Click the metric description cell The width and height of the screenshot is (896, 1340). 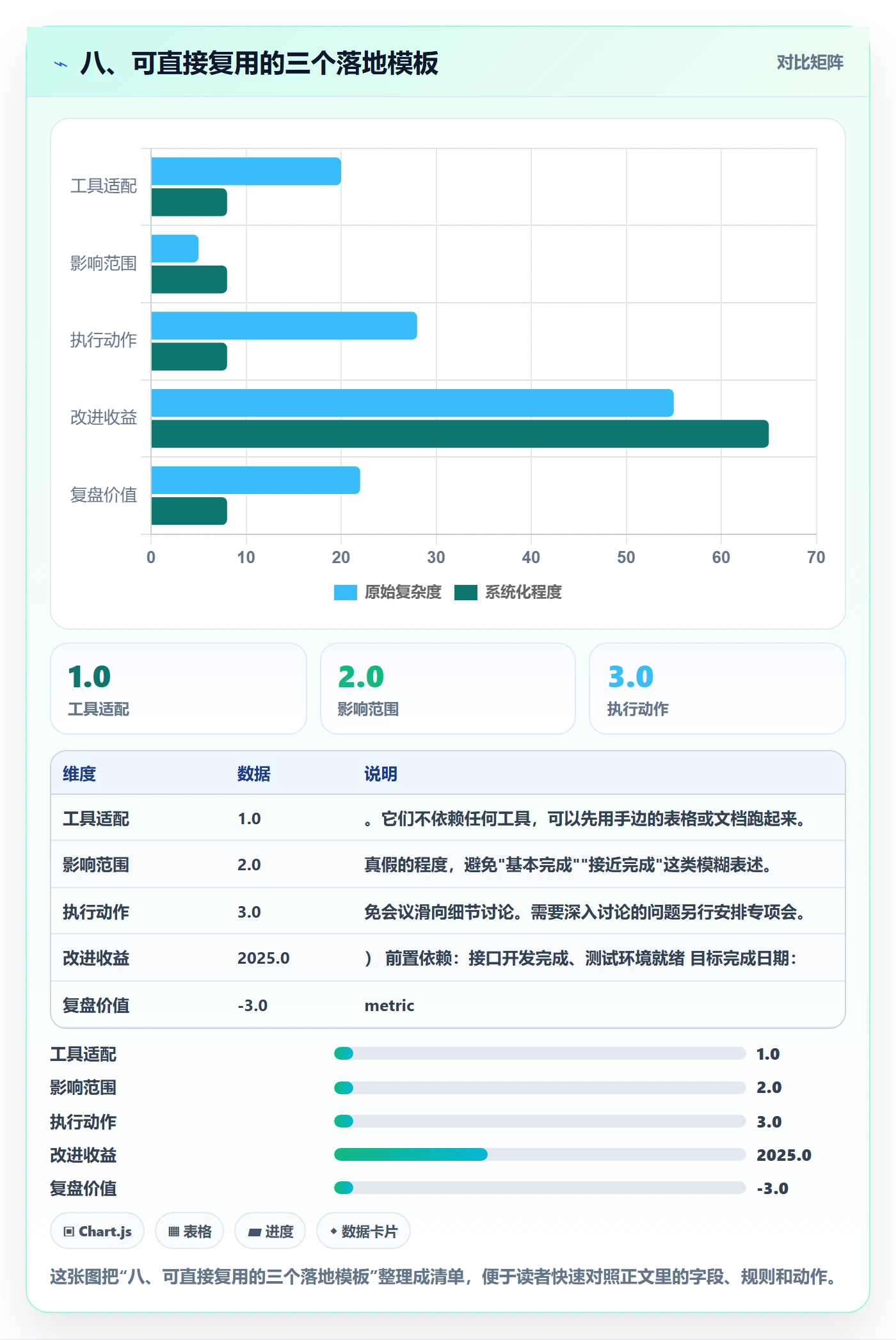click(390, 1005)
